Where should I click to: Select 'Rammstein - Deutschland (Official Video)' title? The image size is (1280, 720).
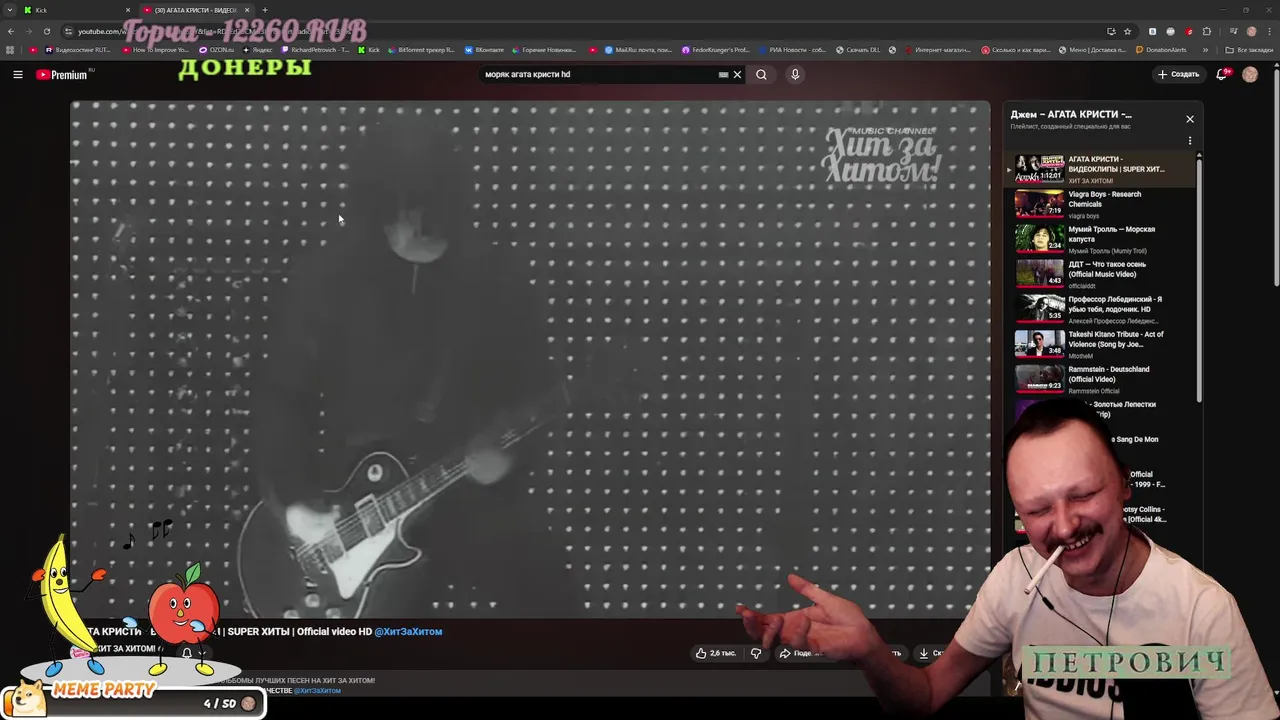pos(1108,374)
